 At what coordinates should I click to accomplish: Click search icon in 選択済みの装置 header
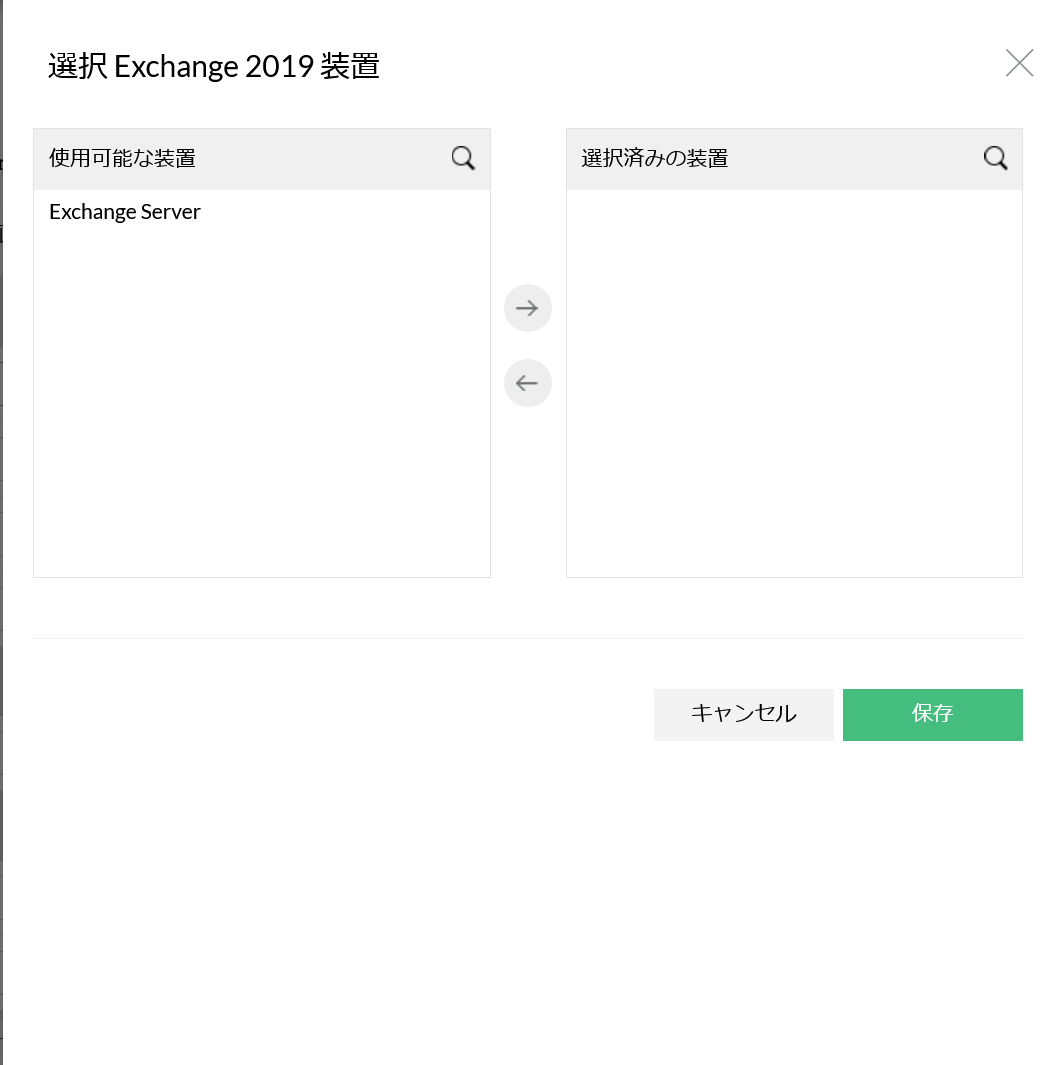click(x=995, y=158)
